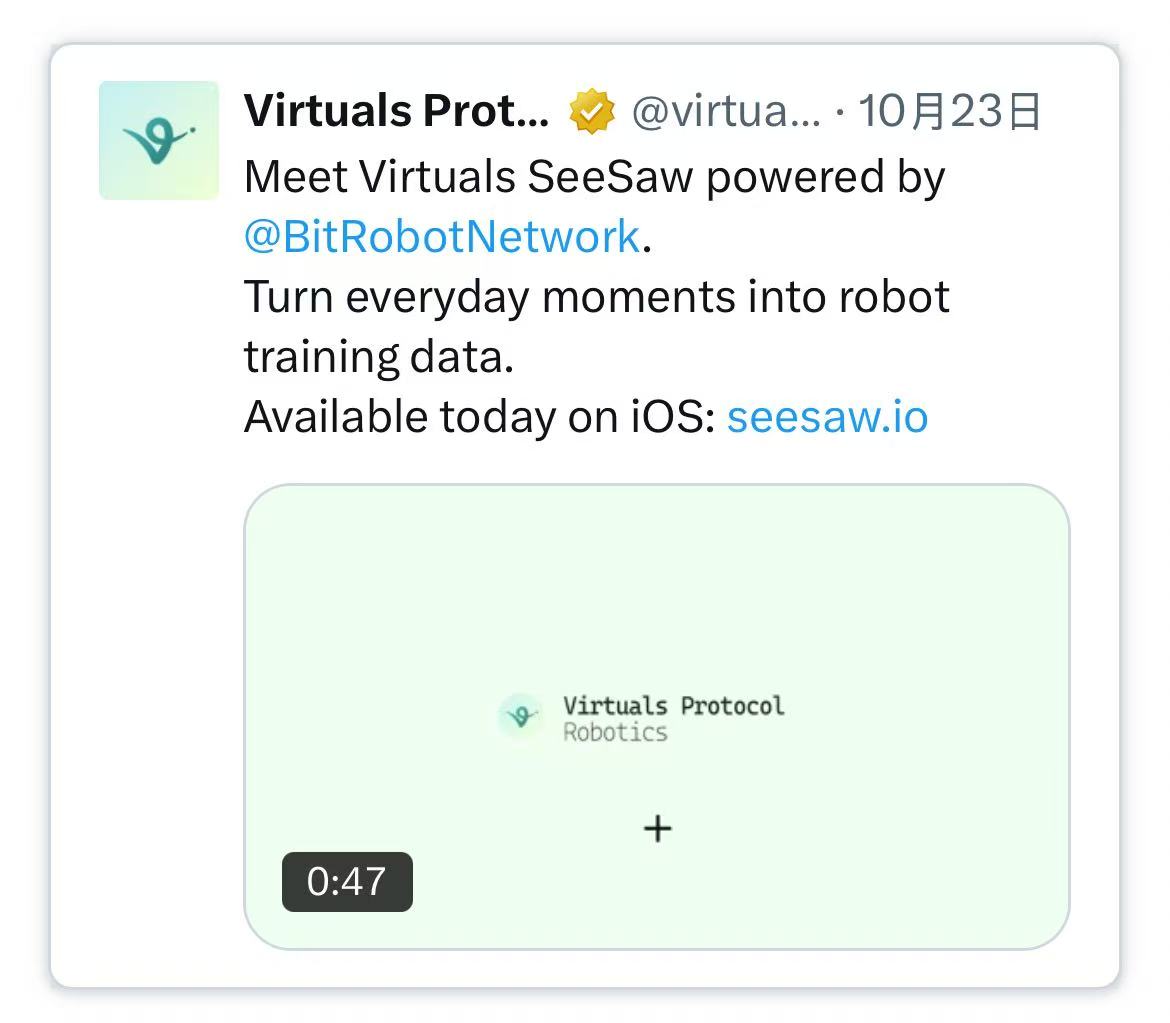Click the truncated @virtua... handle
1170x1023 pixels.
coord(727,110)
